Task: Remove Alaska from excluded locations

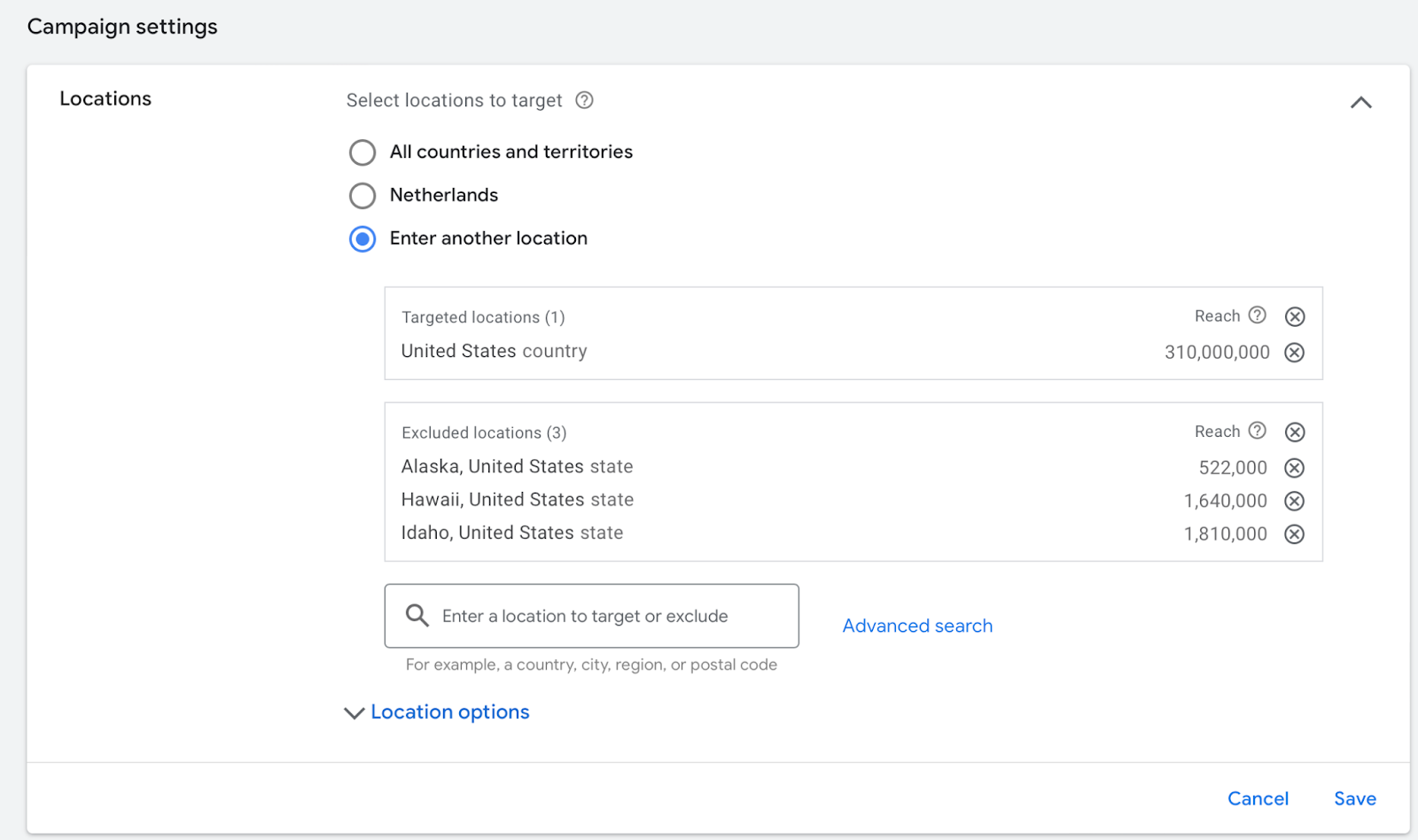Action: point(1295,468)
